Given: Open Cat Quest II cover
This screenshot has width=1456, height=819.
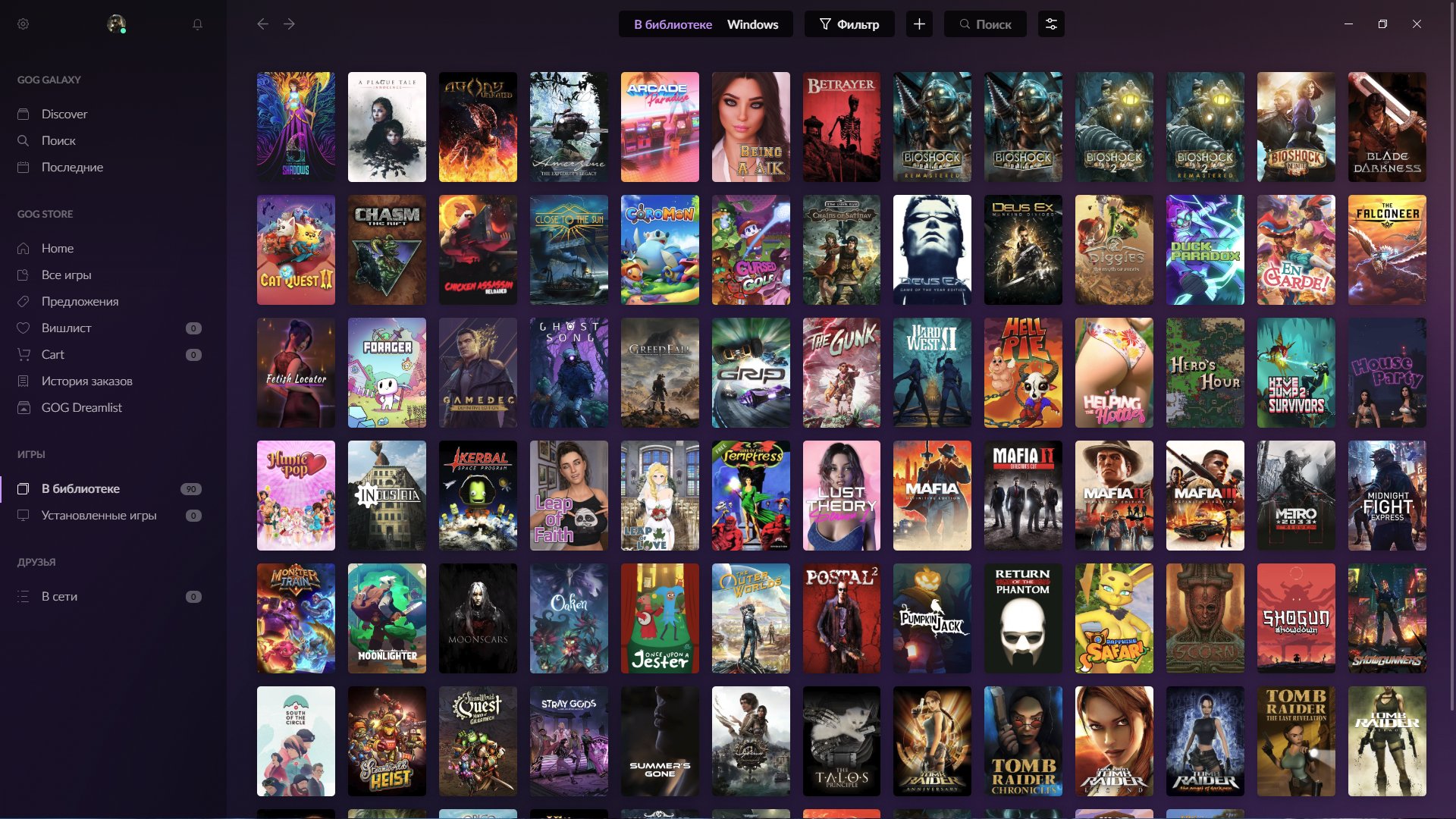Looking at the screenshot, I should [x=296, y=249].
